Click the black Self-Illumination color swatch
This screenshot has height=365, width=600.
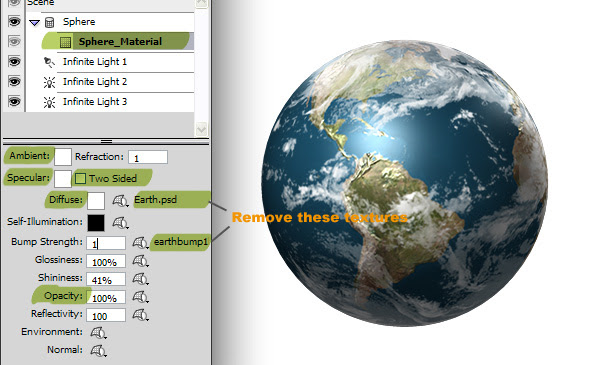96,223
